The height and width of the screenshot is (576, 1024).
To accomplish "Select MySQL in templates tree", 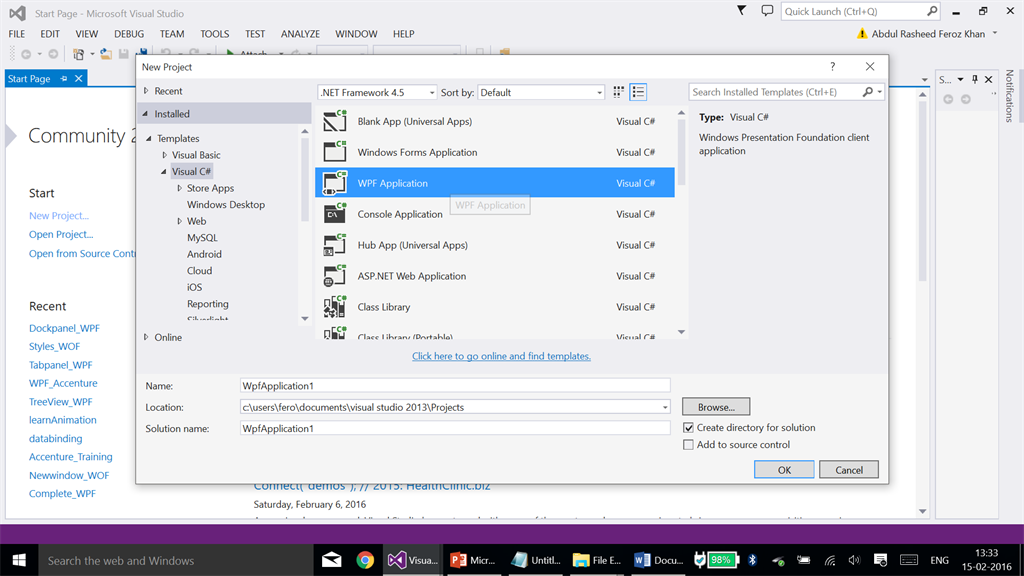I will (202, 238).
